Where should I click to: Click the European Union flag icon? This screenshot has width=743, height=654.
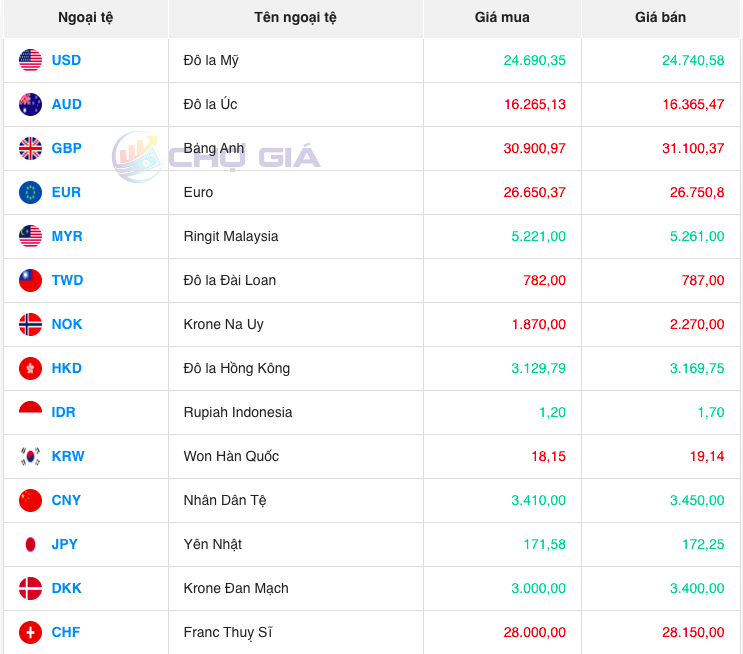click(x=30, y=192)
